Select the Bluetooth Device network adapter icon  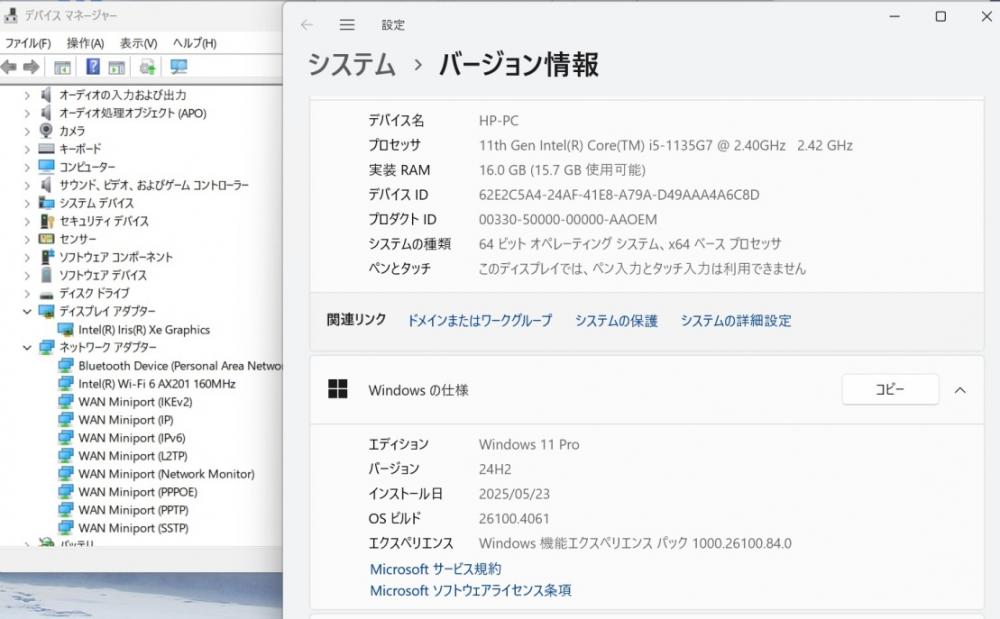pos(66,365)
